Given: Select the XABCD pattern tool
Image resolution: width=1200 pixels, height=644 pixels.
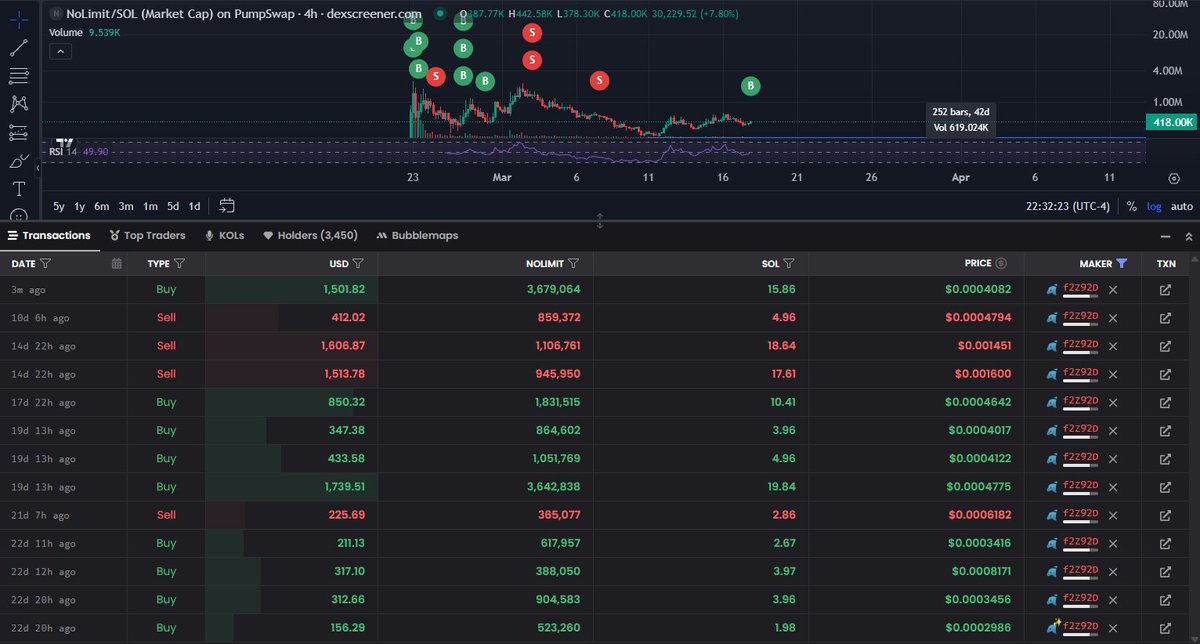Looking at the screenshot, I should pyautogui.click(x=18, y=103).
